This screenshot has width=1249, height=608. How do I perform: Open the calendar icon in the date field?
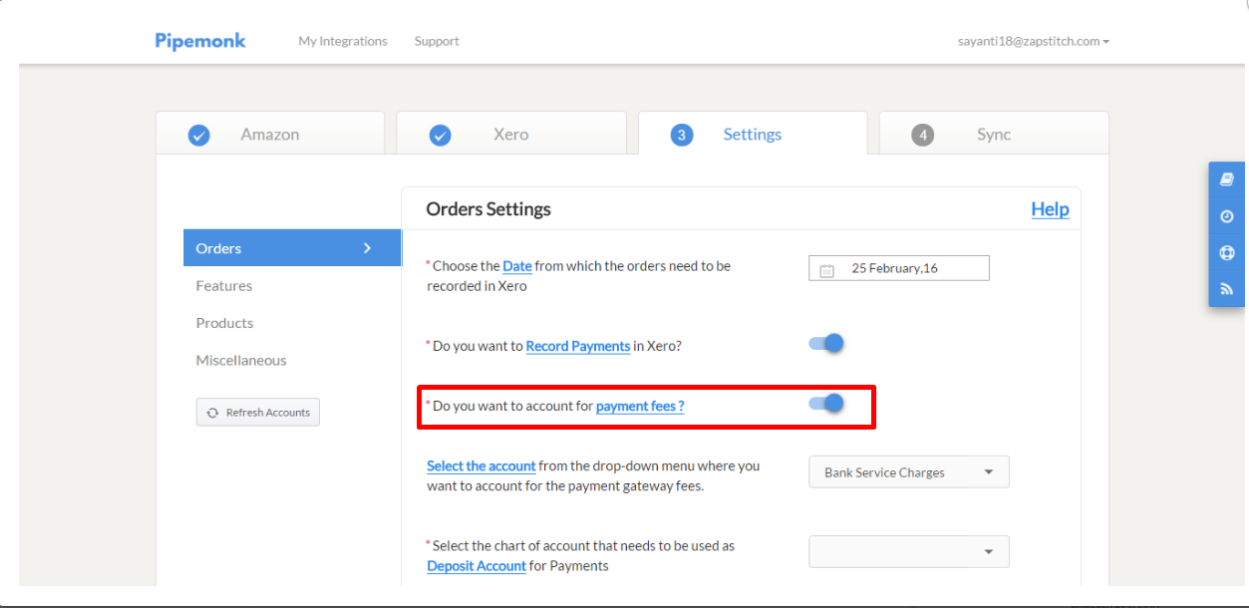[x=827, y=269]
